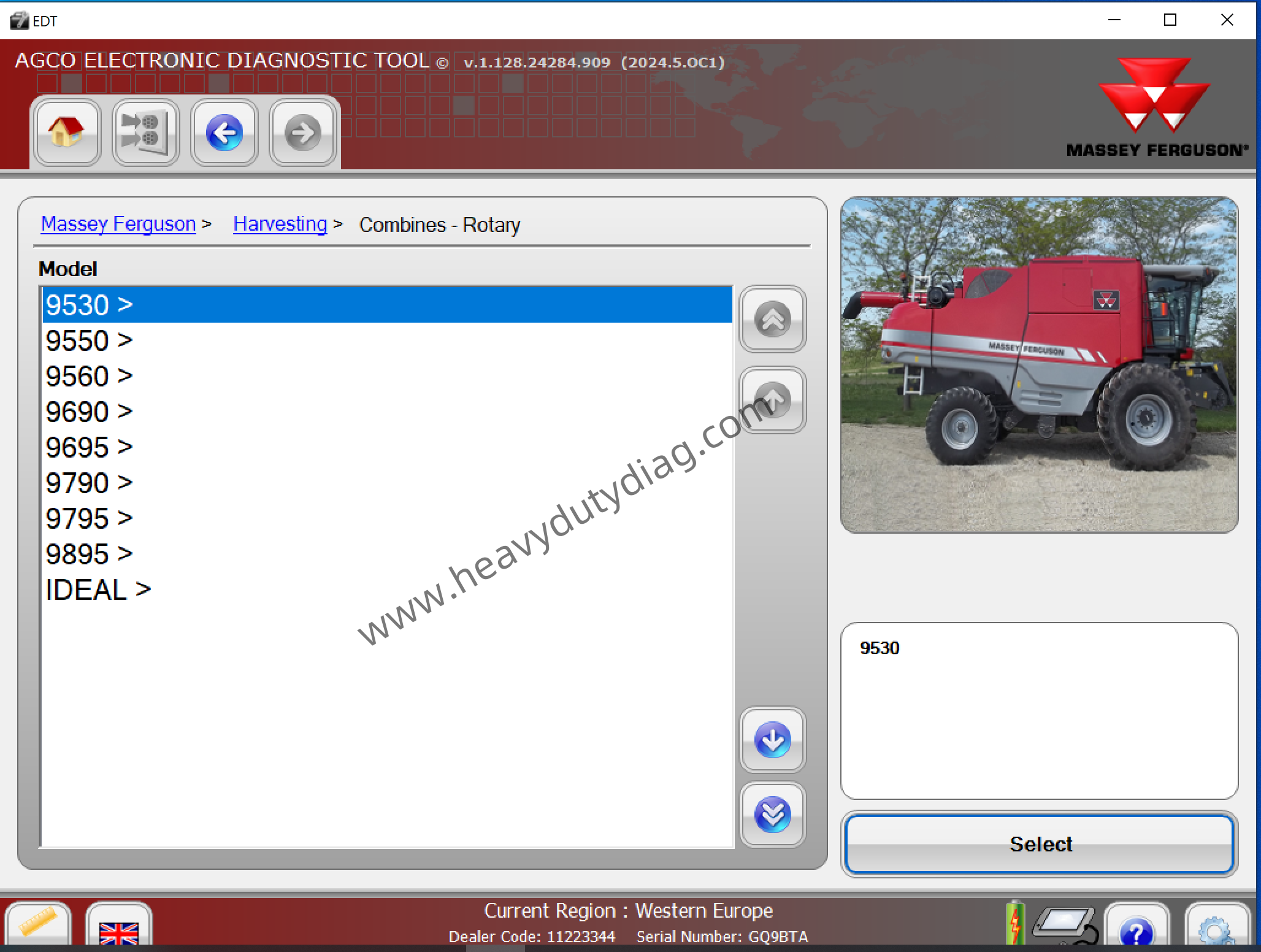Select model 9895 in list
This screenshot has height=952, width=1261.
[x=387, y=554]
